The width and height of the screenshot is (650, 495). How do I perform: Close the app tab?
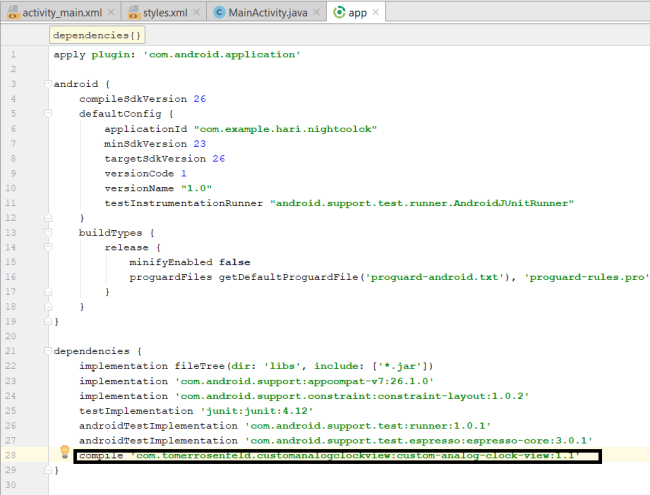click(376, 12)
